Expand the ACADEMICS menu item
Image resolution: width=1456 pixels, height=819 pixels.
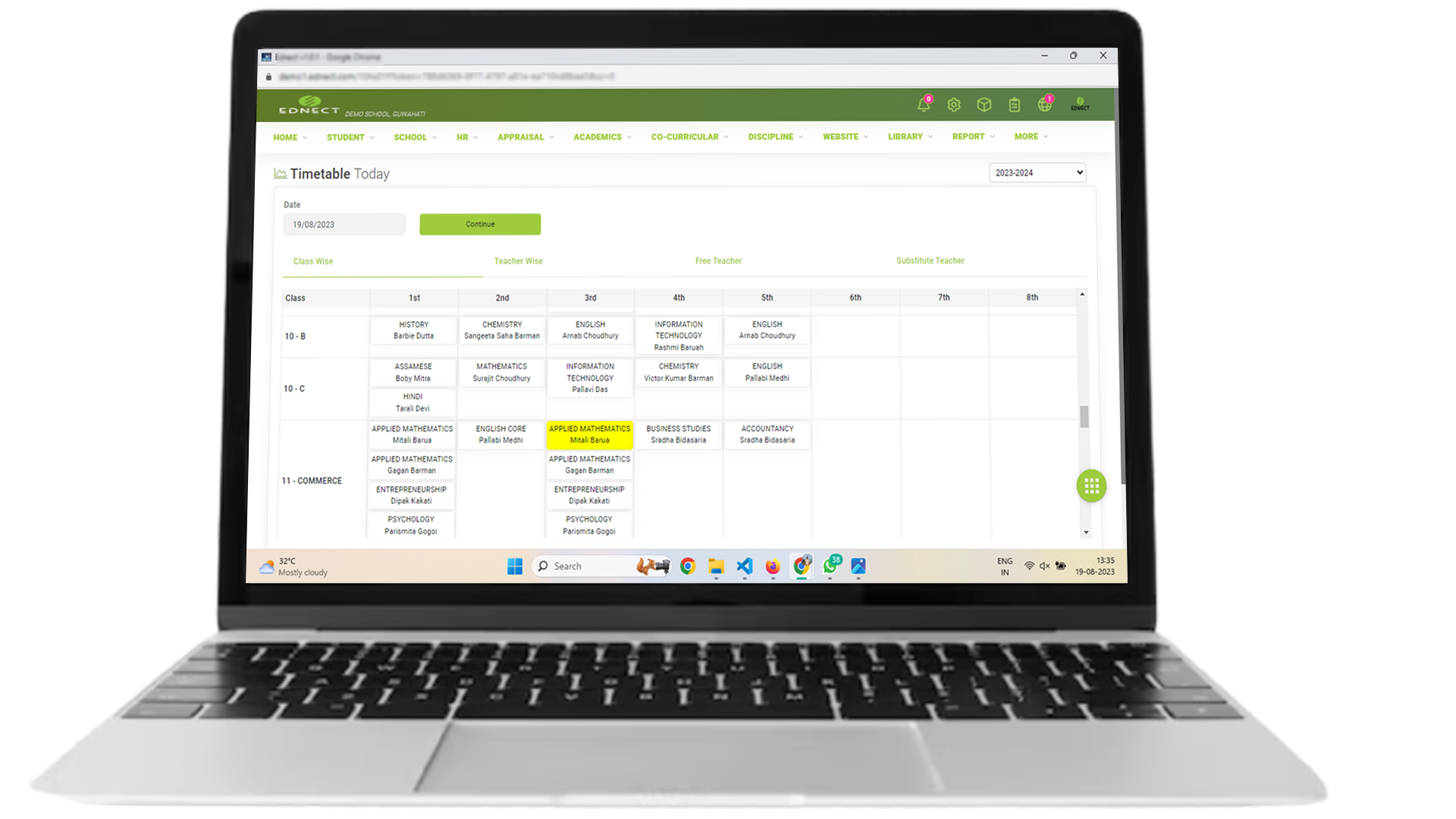(x=601, y=136)
